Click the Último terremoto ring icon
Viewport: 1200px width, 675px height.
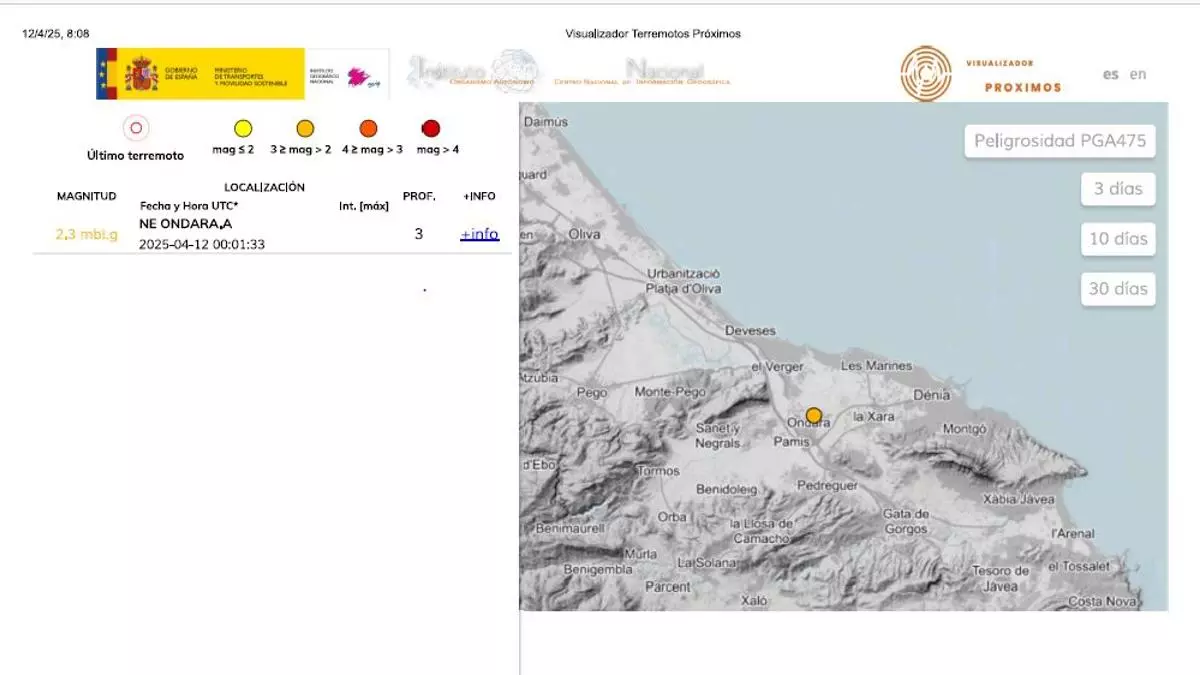[136, 128]
